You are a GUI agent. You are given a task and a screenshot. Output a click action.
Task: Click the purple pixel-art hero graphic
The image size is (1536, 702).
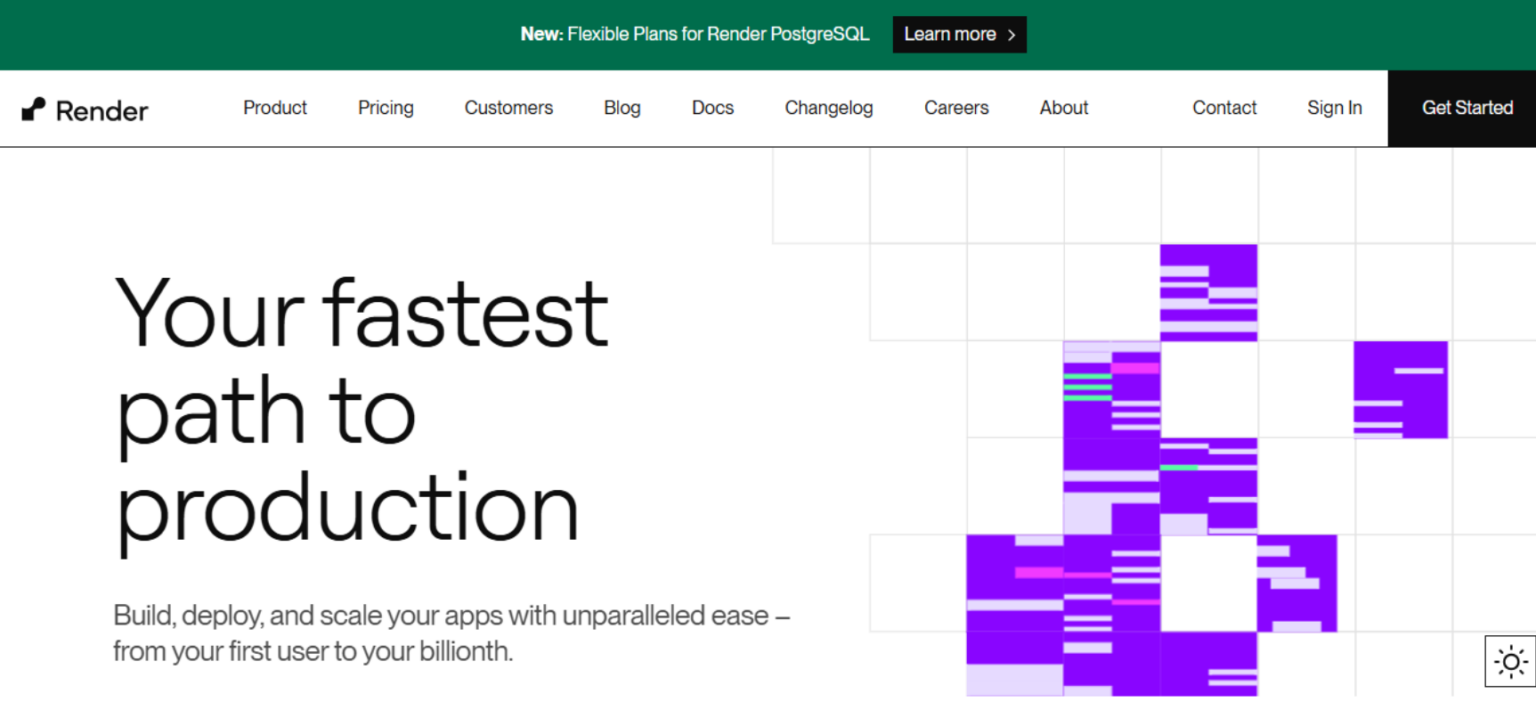[1150, 470]
